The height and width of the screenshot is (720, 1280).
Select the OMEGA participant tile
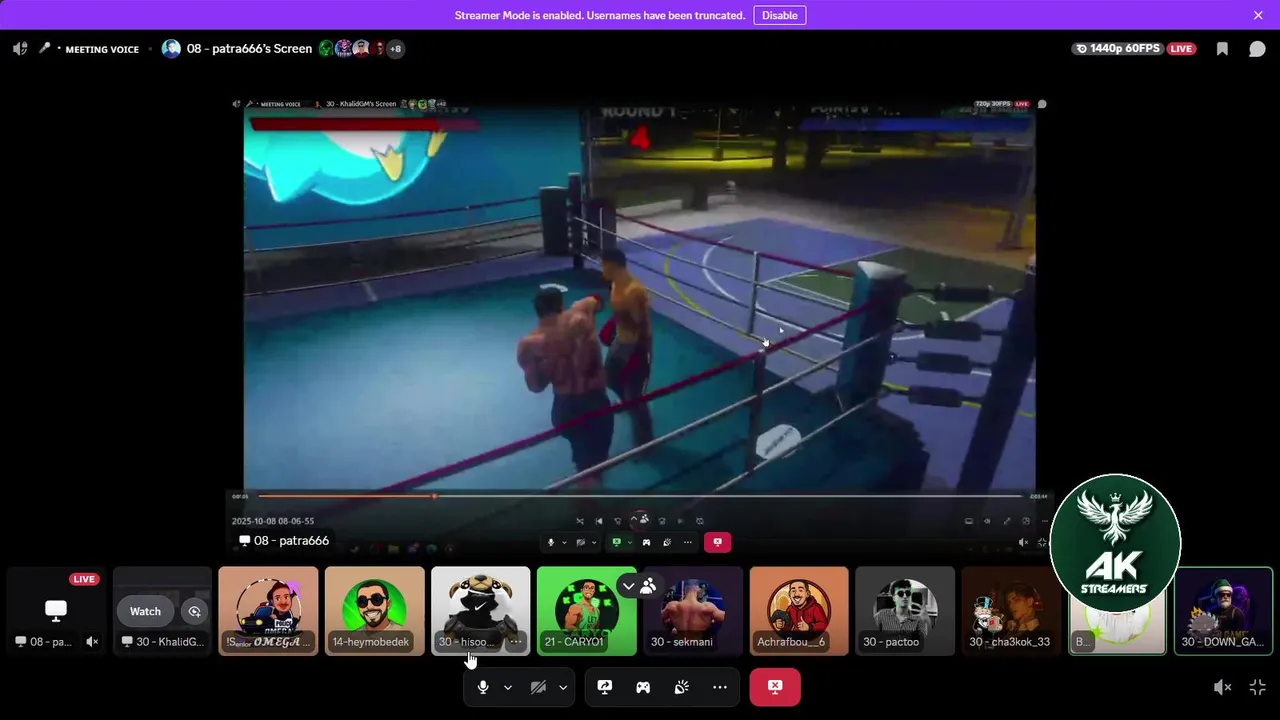268,611
